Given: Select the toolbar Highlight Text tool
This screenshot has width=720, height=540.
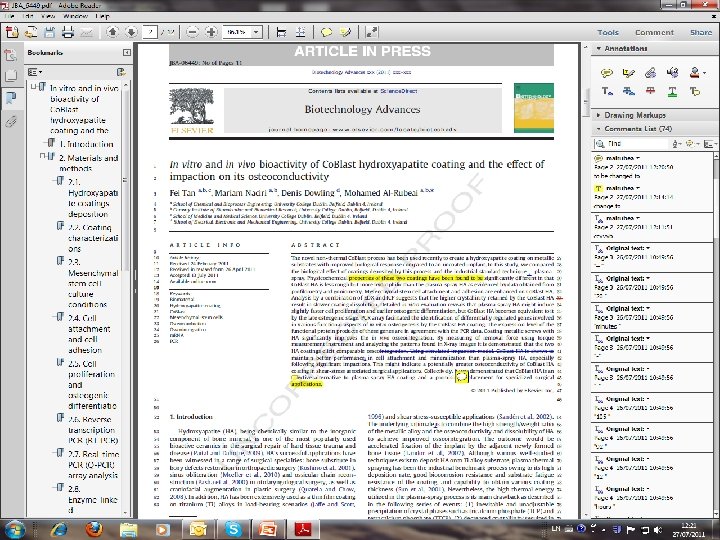Looking at the screenshot, I should pyautogui.click(x=345, y=32).
